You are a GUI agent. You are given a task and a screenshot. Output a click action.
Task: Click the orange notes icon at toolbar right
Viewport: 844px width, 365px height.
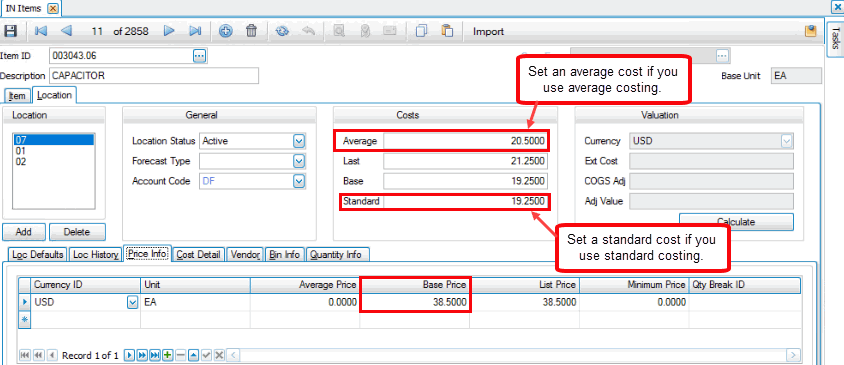click(x=810, y=31)
